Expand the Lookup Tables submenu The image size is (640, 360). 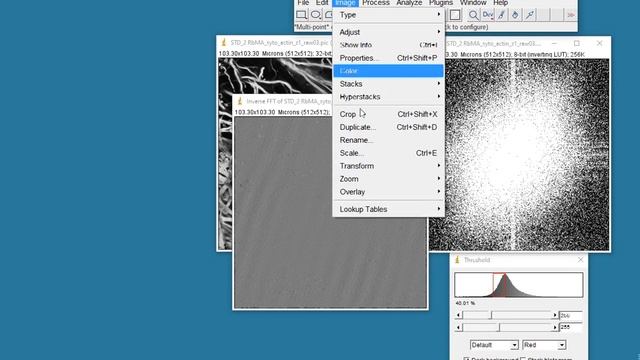388,209
